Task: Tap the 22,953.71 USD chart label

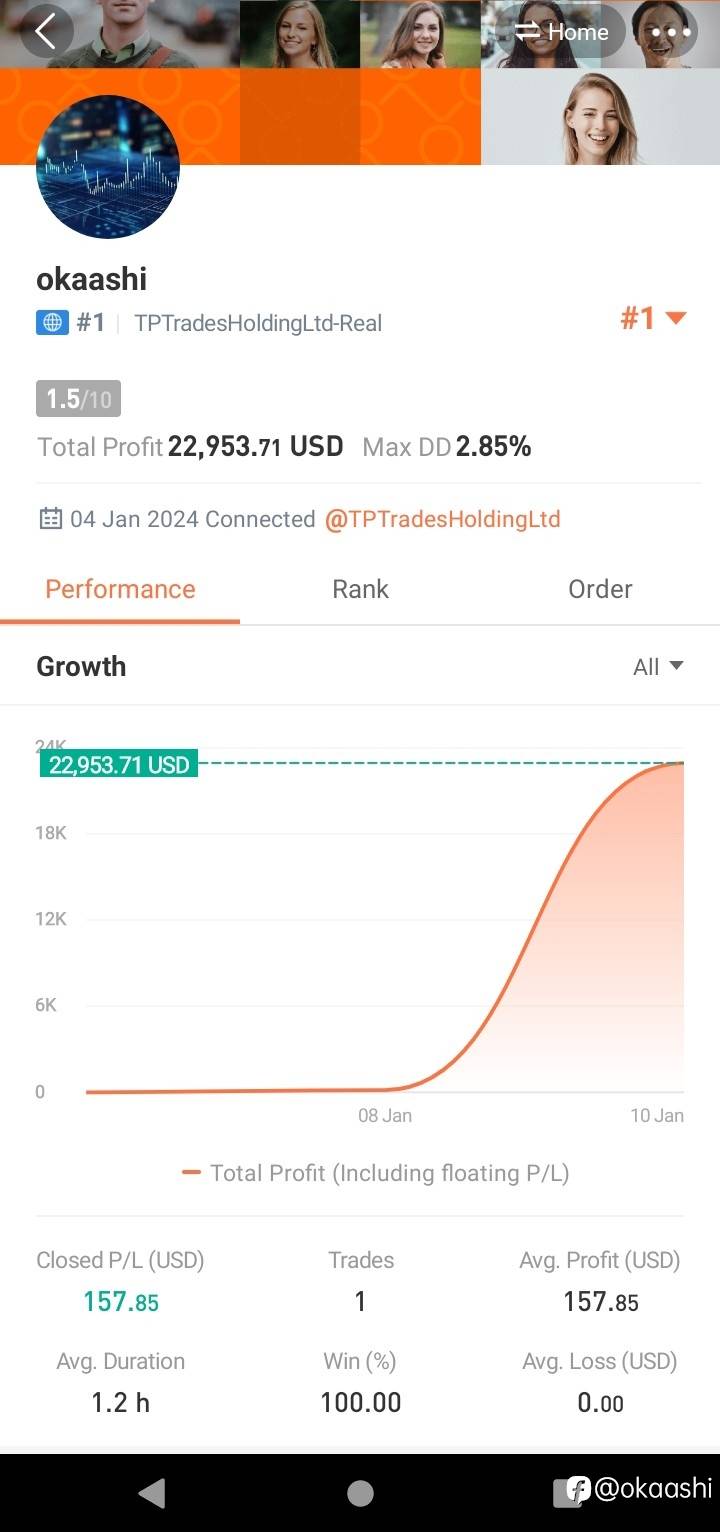Action: 119,765
